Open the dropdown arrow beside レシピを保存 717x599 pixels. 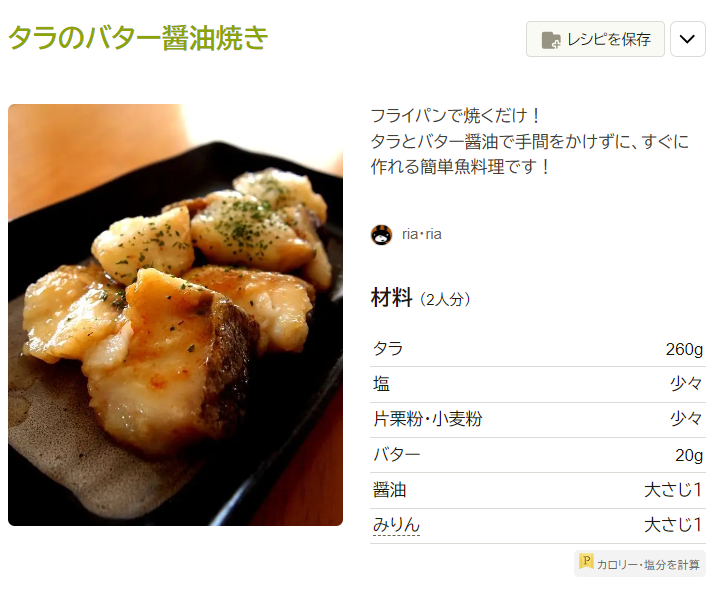tap(687, 39)
